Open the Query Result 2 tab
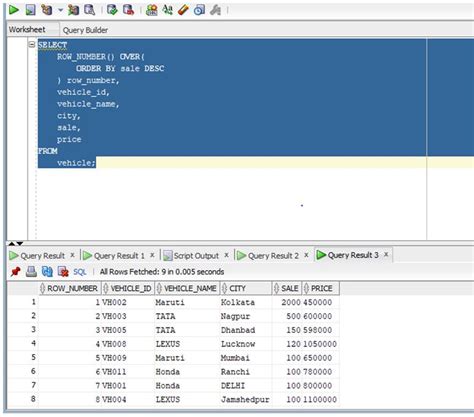 (x=273, y=256)
